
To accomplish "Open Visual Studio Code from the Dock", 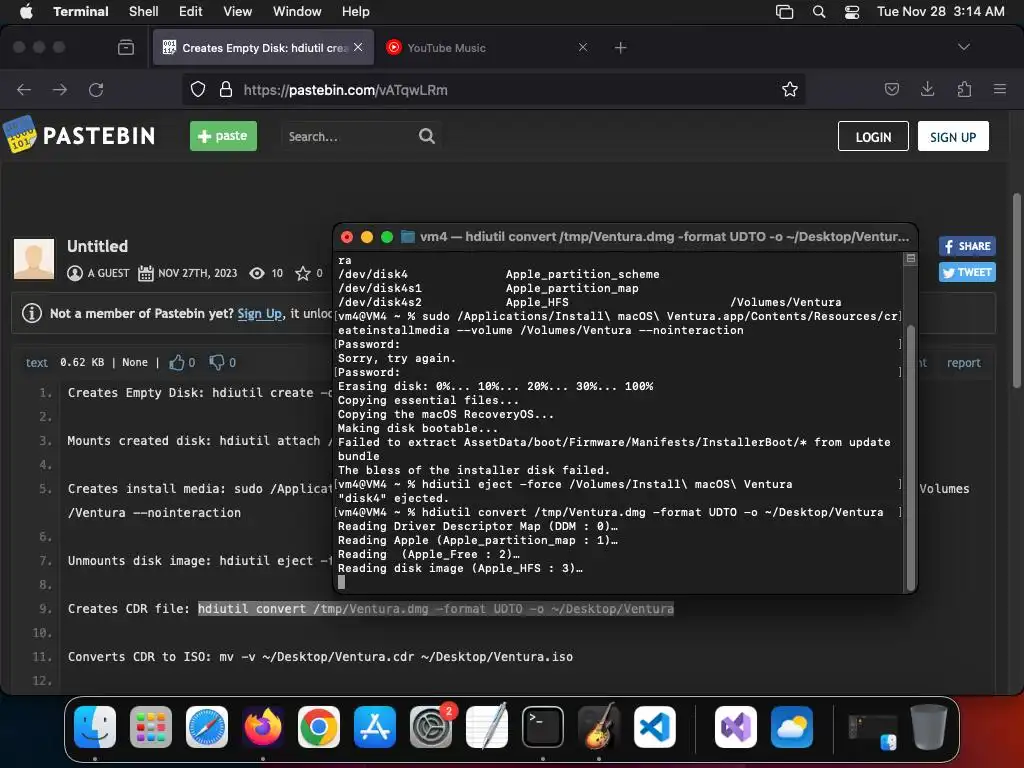I will point(654,727).
